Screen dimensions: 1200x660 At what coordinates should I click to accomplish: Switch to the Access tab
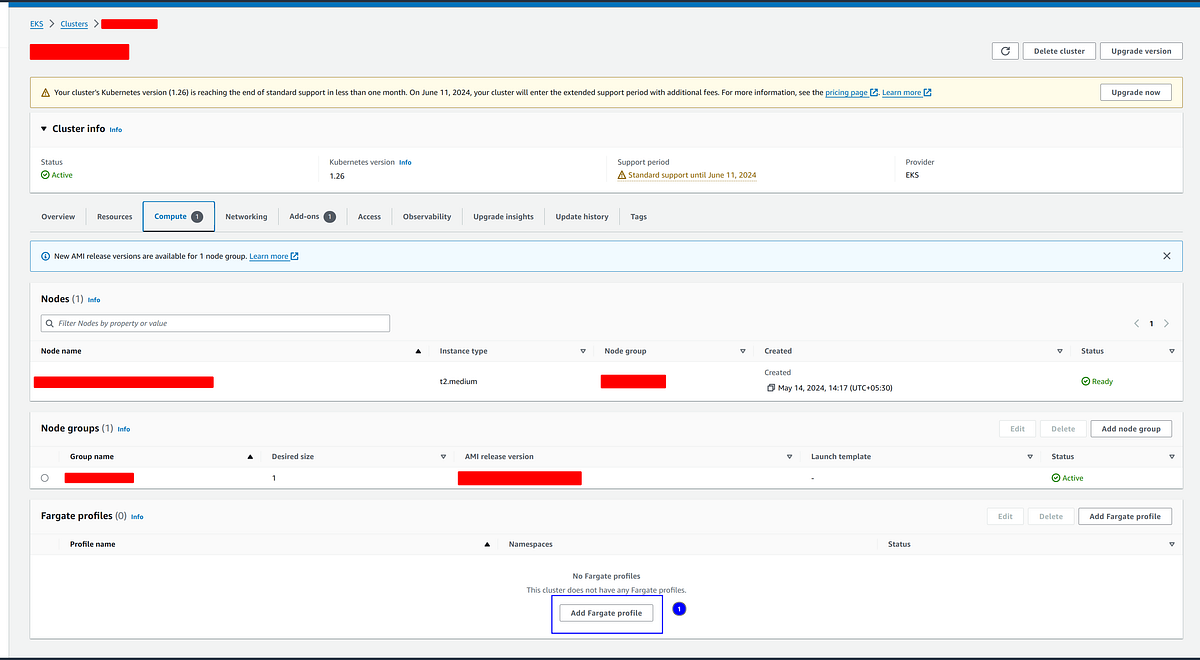pyautogui.click(x=369, y=216)
